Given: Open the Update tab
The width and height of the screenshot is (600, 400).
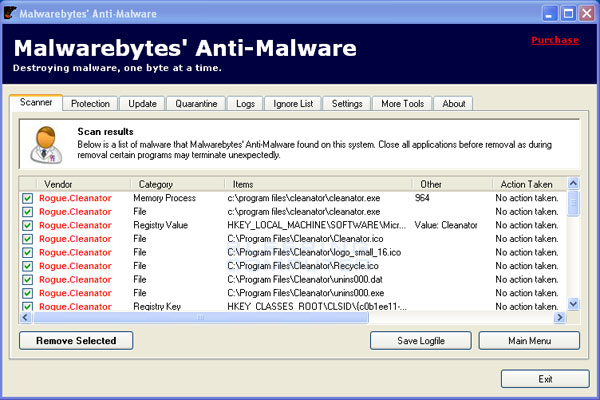Looking at the screenshot, I should pyautogui.click(x=142, y=104).
